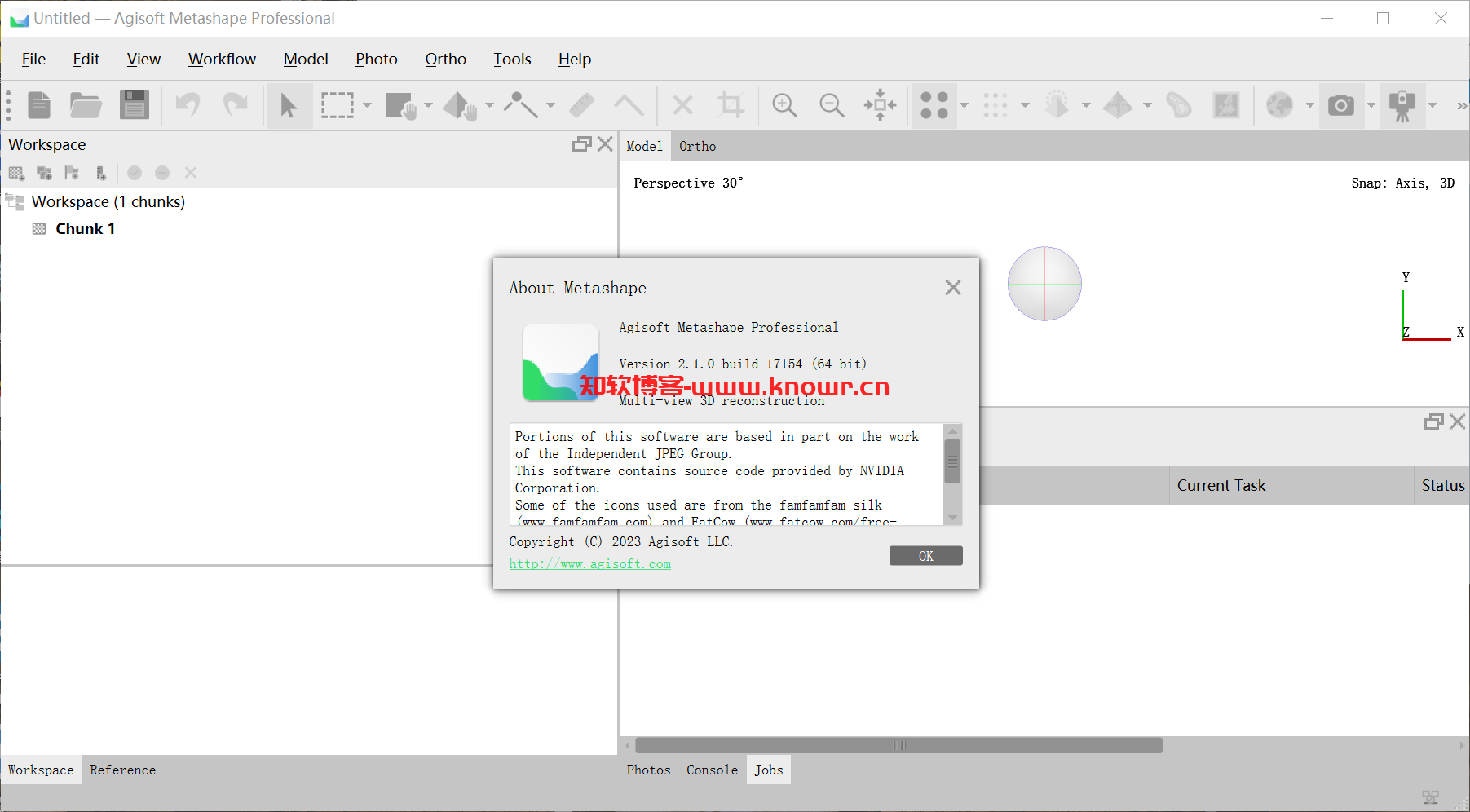Select the Rectangle selection tool
The height and width of the screenshot is (812, 1470).
(x=337, y=105)
